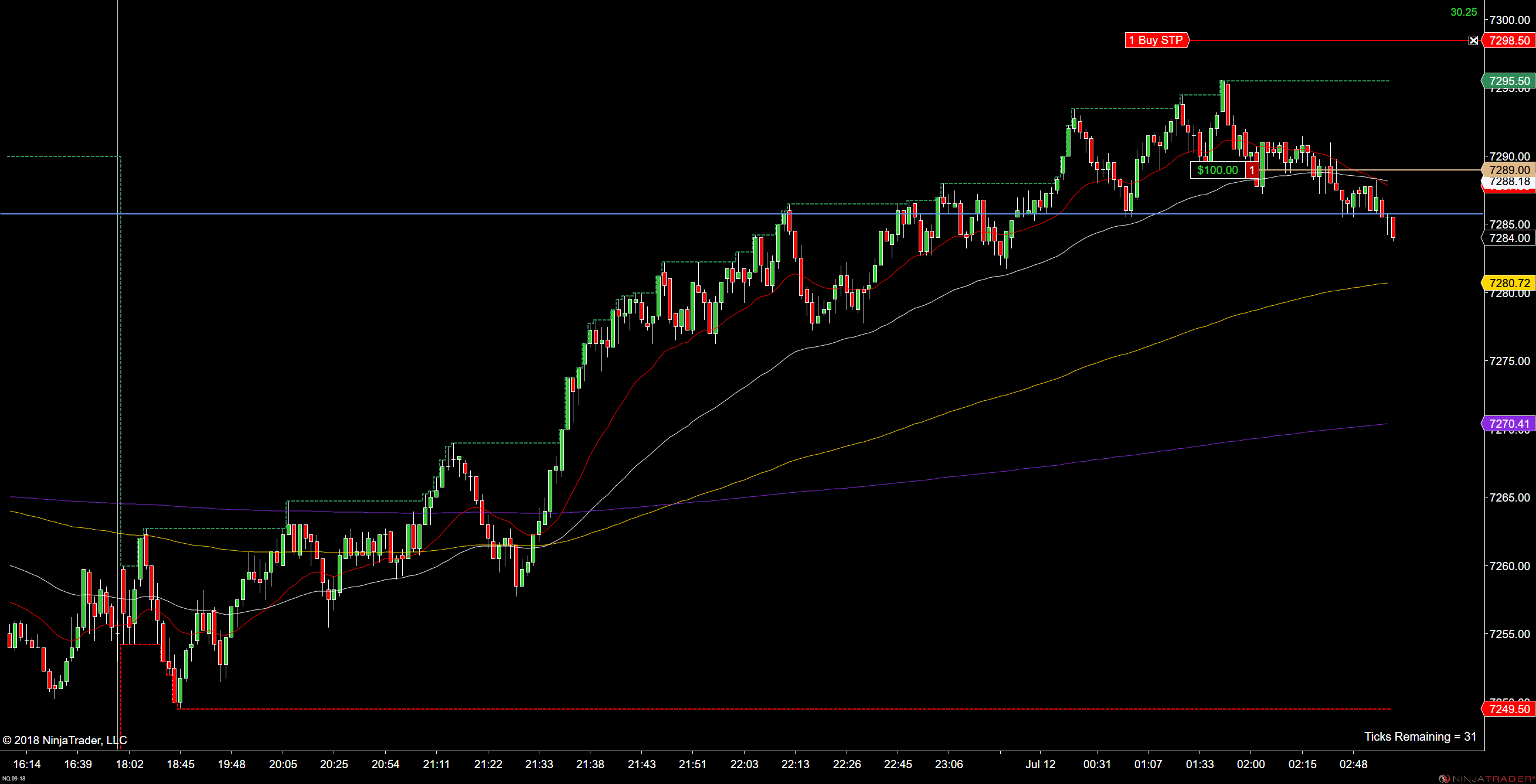Viewport: 1536px width, 784px height.
Task: Click the 7255.00 price axis label
Action: [x=1510, y=634]
